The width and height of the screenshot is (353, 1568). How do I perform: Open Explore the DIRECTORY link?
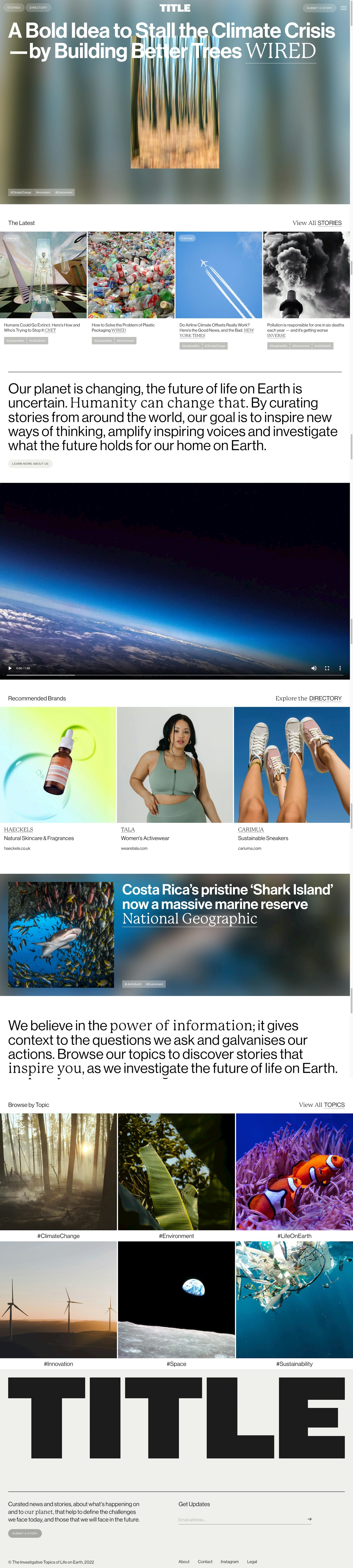pyautogui.click(x=309, y=698)
